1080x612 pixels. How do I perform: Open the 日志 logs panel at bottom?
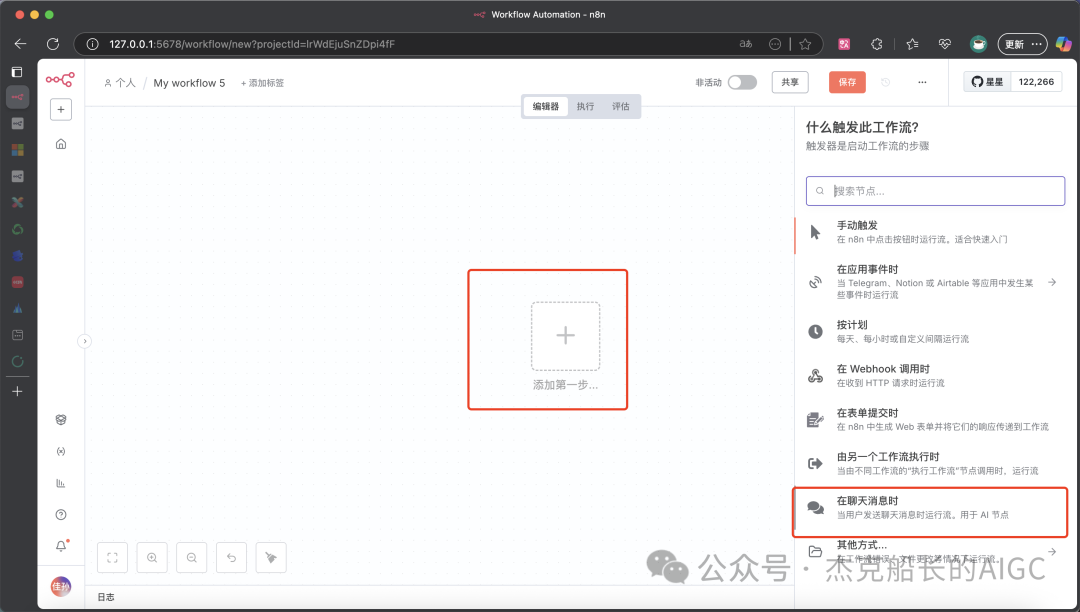(x=106, y=597)
